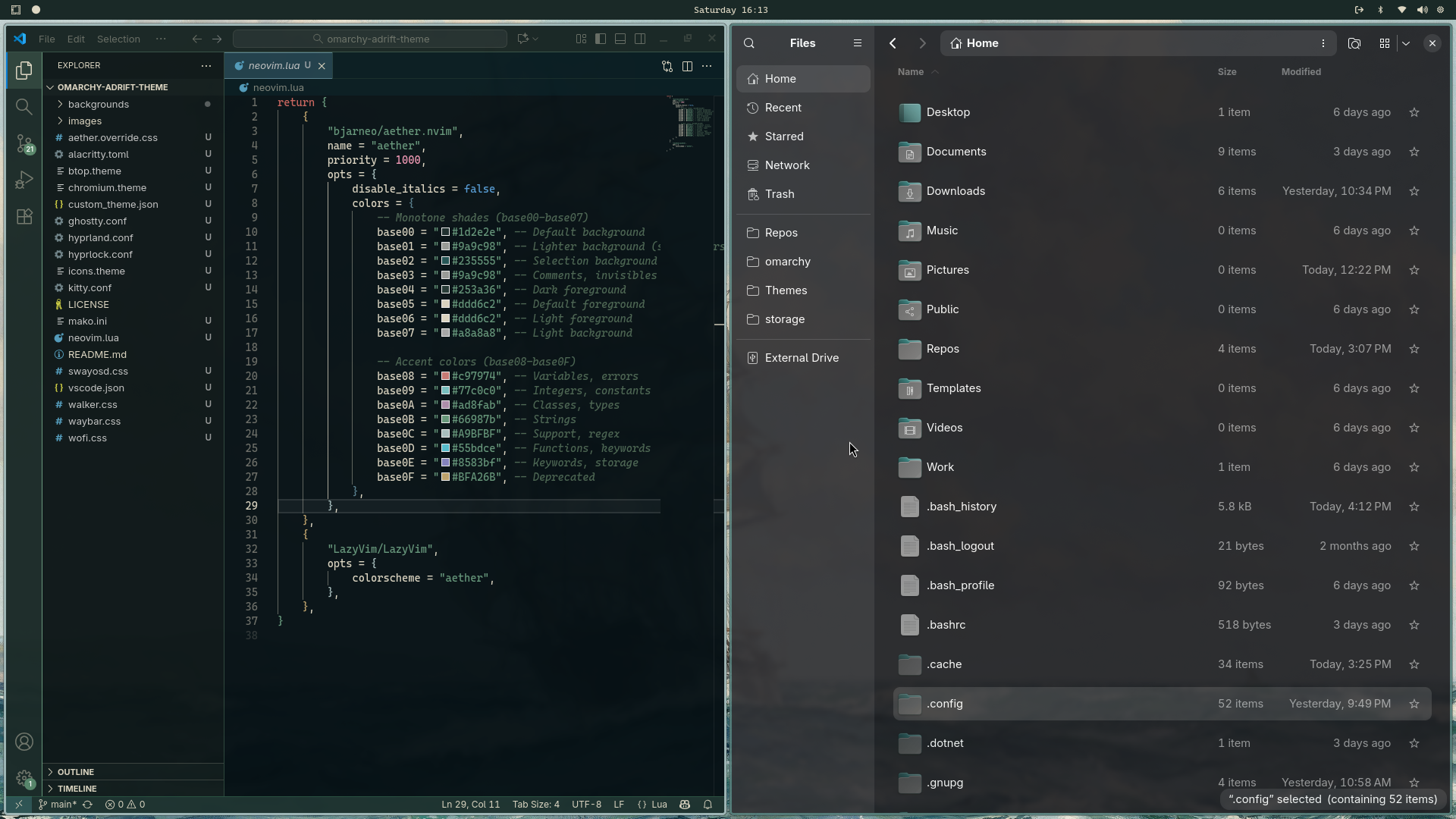This screenshot has width=1456, height=819.
Task: Star the .config folder
Action: coord(1414,704)
